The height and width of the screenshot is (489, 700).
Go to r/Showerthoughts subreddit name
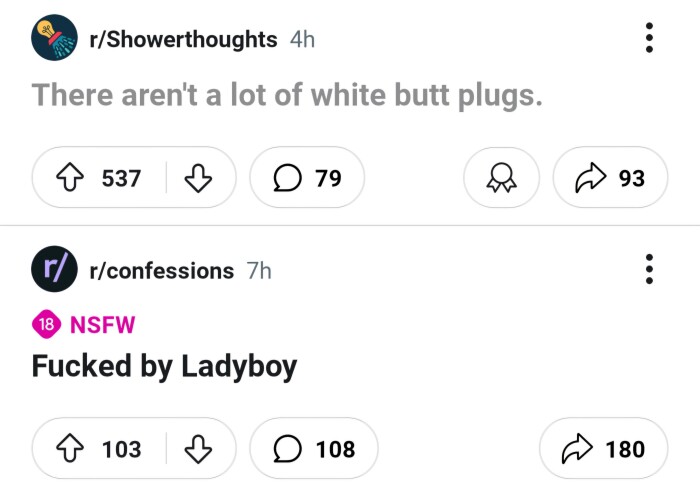click(183, 39)
